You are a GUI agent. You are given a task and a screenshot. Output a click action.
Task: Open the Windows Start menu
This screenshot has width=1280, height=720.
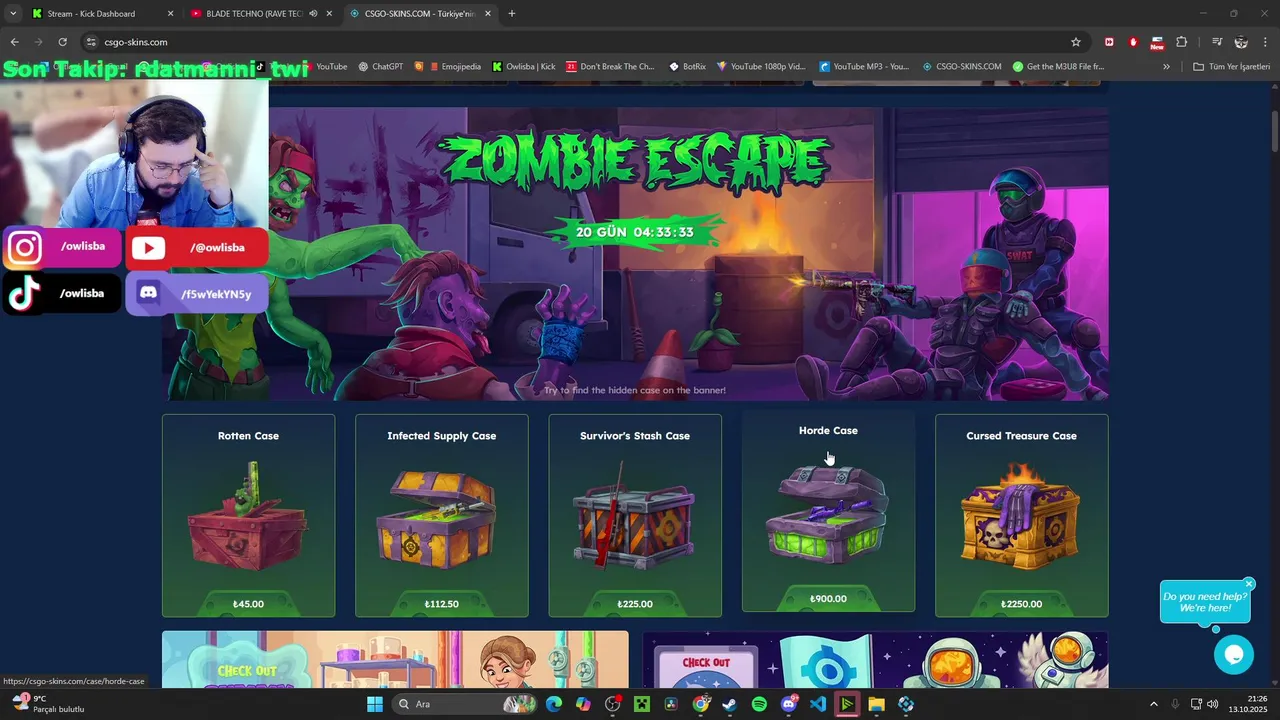click(x=374, y=704)
